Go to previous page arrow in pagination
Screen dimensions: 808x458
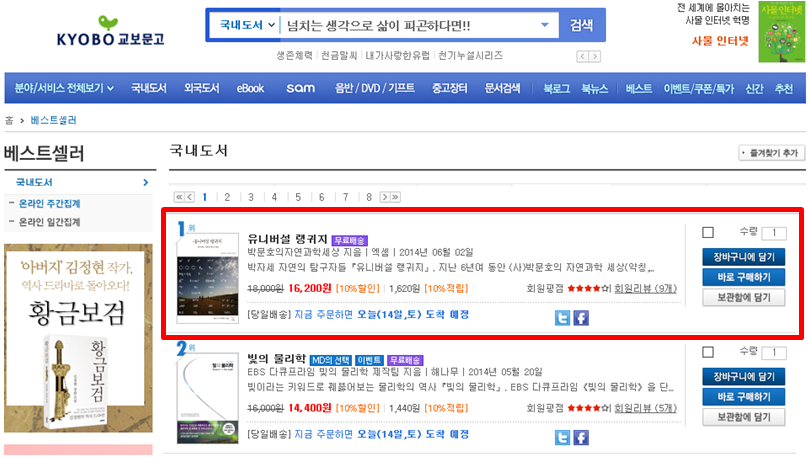(x=190, y=197)
